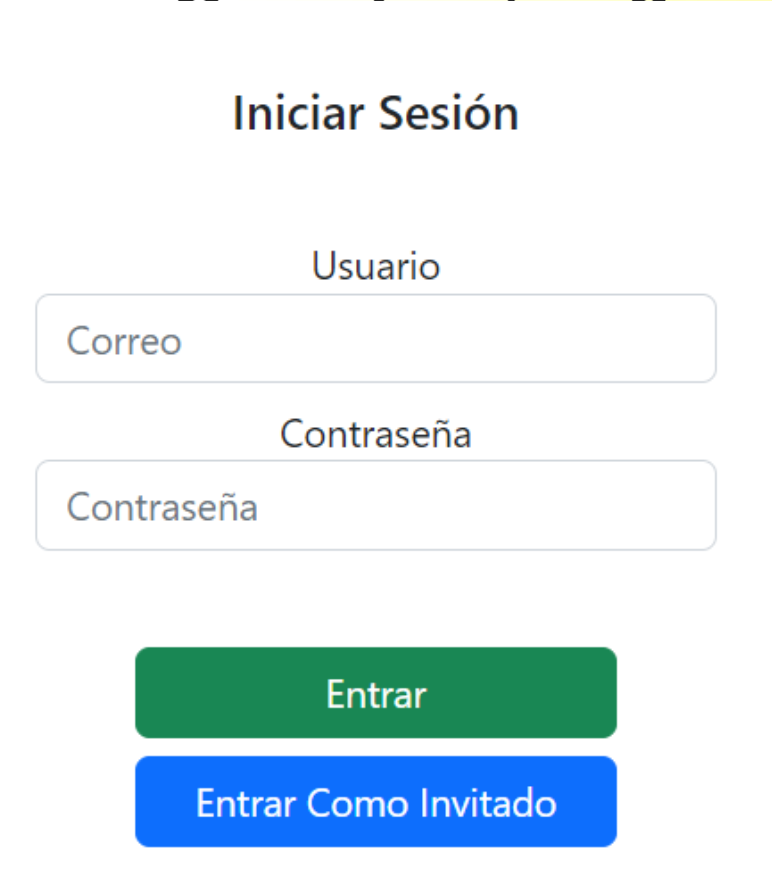The height and width of the screenshot is (891, 772).
Task: Click the Contraseña label above password box
Action: [x=376, y=434]
